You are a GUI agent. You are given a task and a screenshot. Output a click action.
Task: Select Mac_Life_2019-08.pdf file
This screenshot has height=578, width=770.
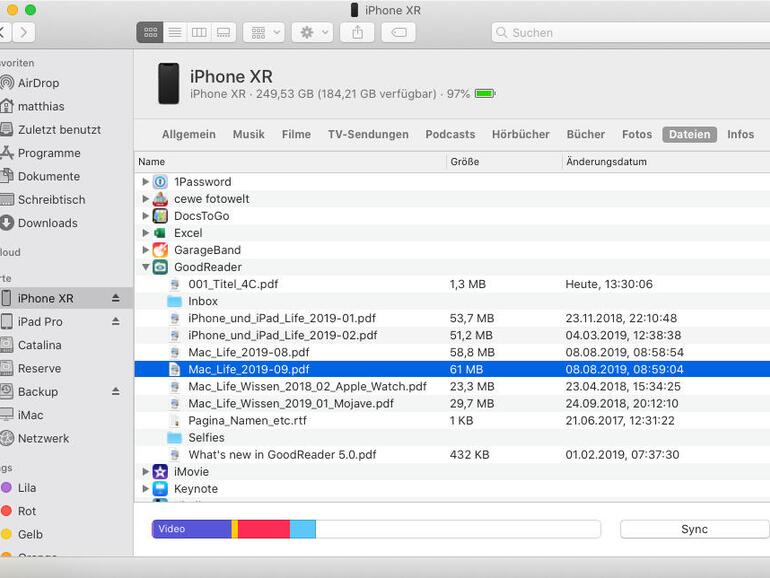[x=452, y=352]
